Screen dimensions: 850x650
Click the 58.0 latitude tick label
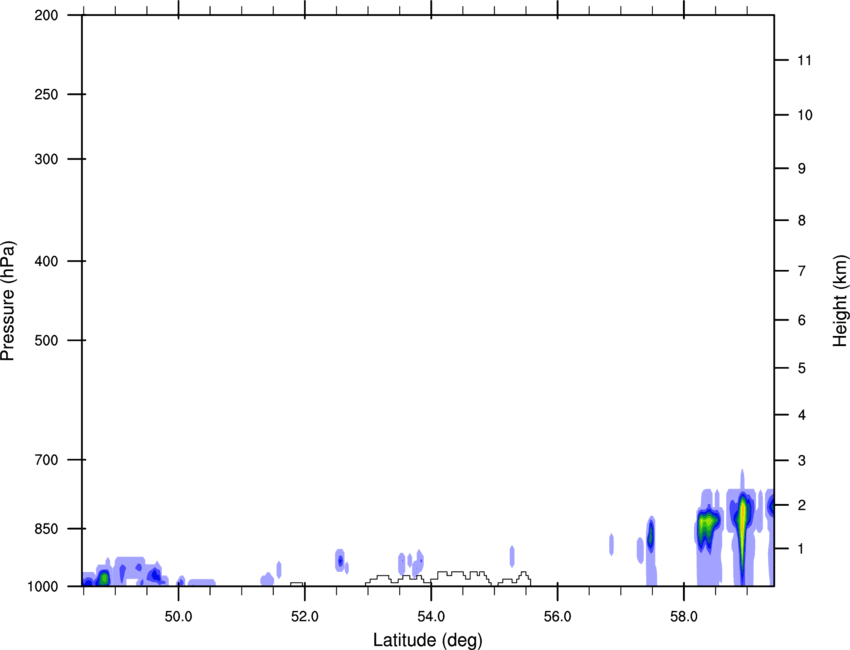coord(684,617)
